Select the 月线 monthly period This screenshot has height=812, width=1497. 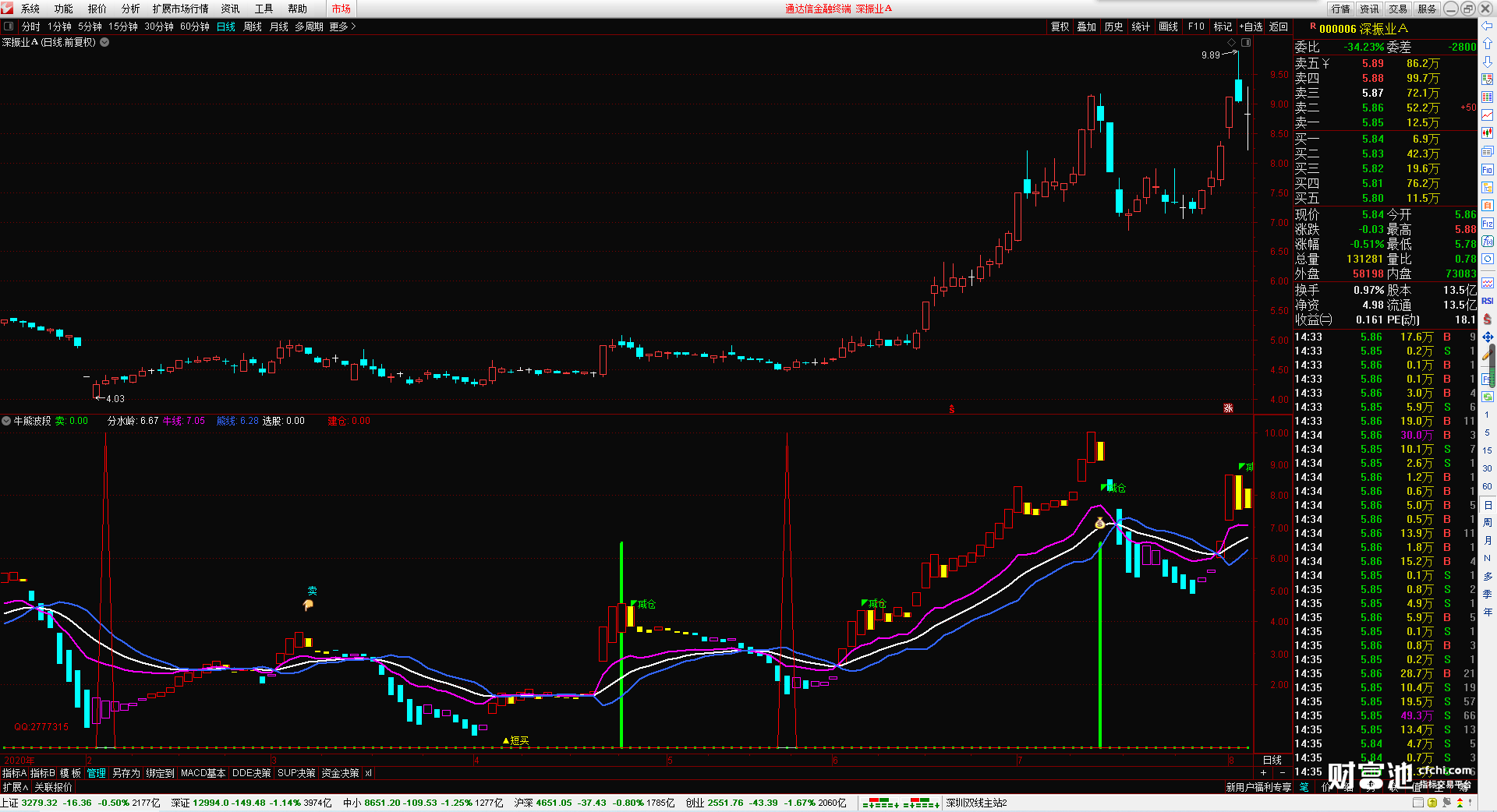tap(279, 26)
